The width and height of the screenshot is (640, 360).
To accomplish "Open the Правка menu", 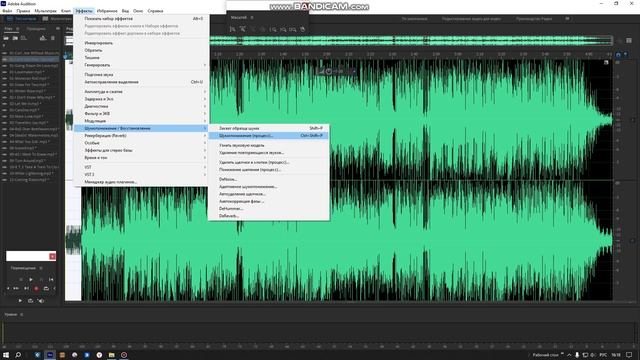I will click(x=23, y=11).
